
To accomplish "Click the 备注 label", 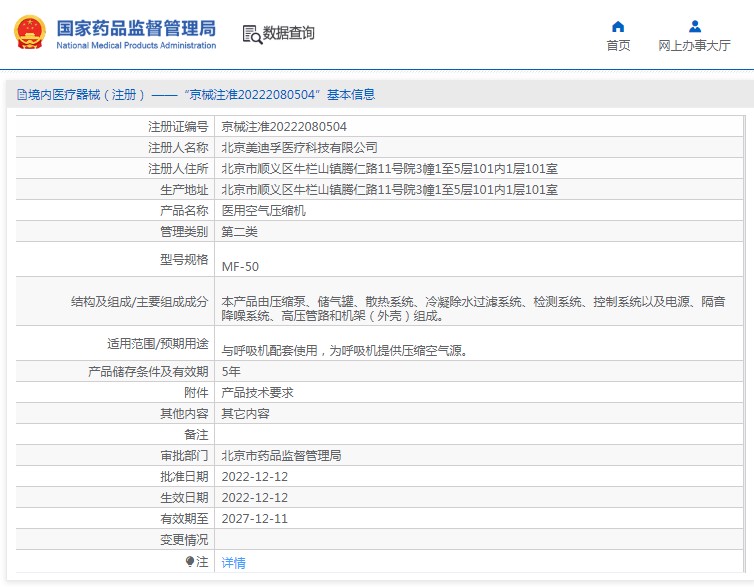I will [196, 435].
